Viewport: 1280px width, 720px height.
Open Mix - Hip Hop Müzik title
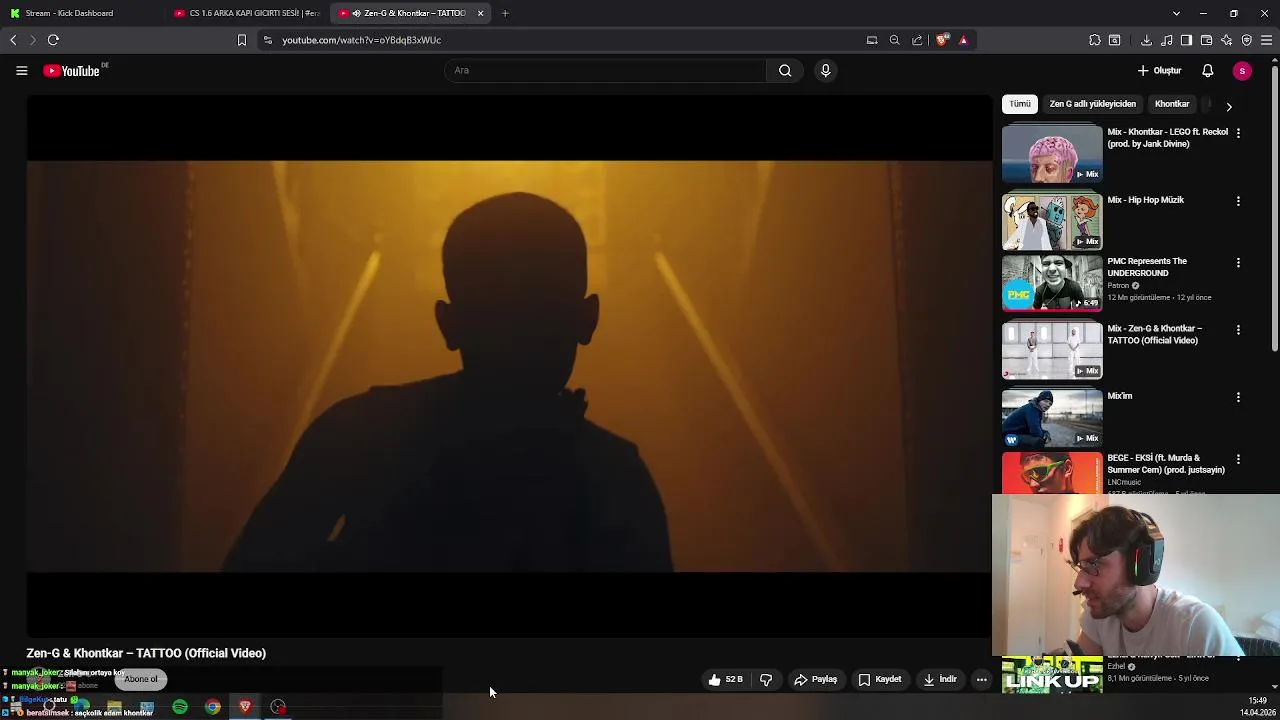click(1145, 200)
